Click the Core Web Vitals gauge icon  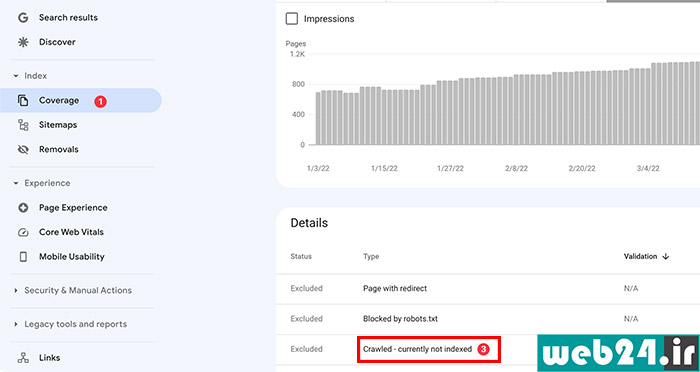[23, 233]
